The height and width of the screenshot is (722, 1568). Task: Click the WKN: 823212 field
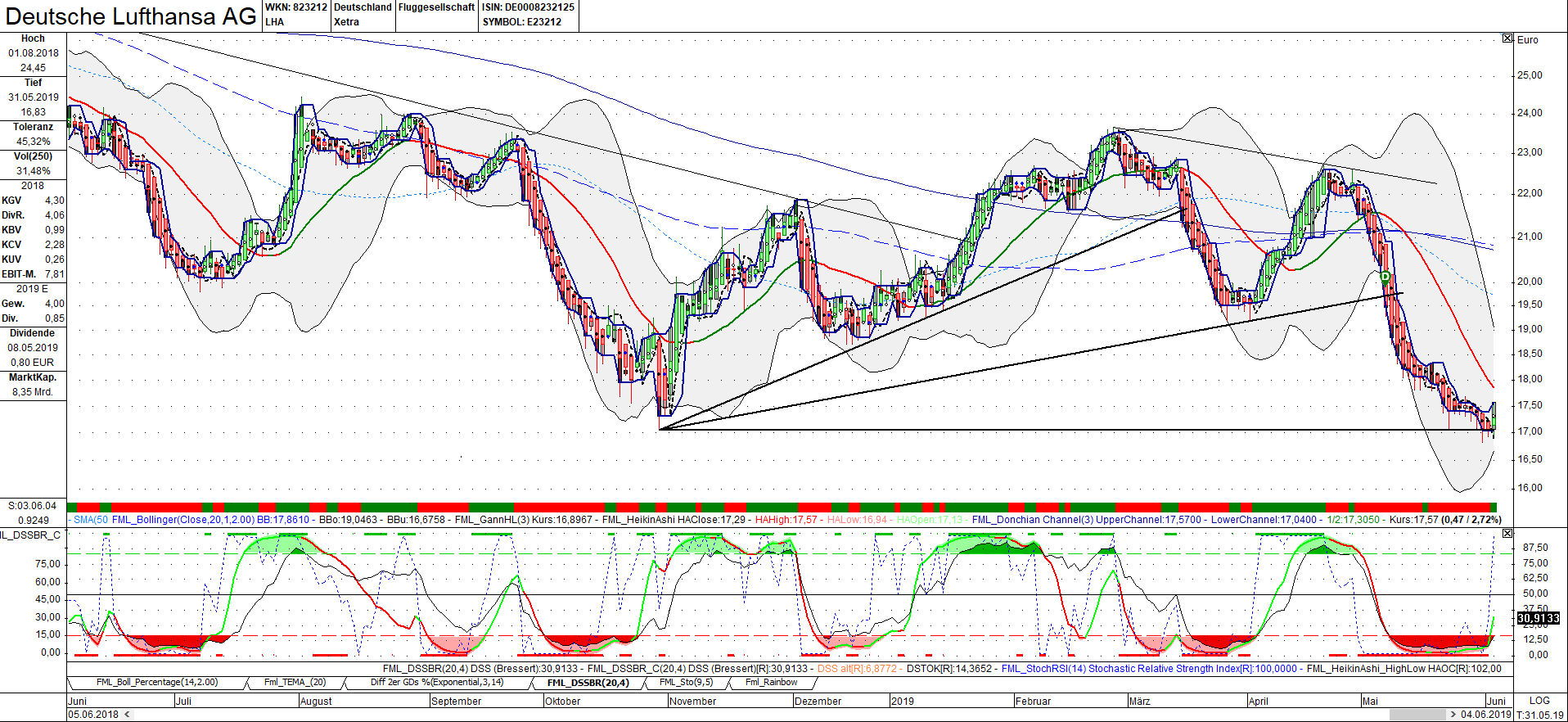[x=295, y=7]
